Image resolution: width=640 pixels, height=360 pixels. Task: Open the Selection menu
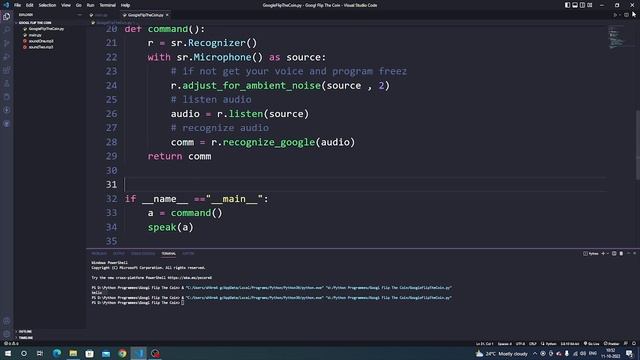click(47, 5)
